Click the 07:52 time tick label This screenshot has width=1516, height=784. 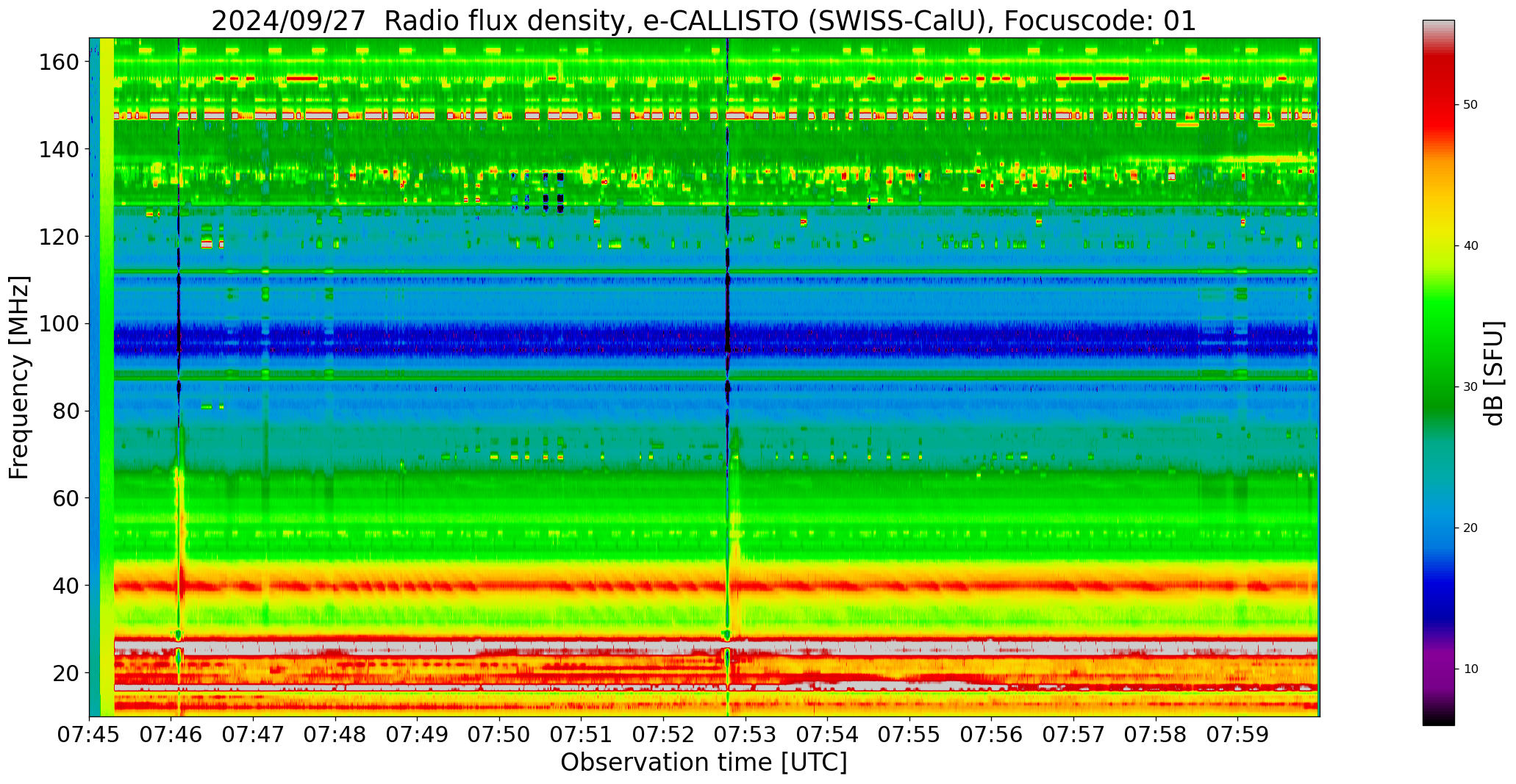[663, 734]
